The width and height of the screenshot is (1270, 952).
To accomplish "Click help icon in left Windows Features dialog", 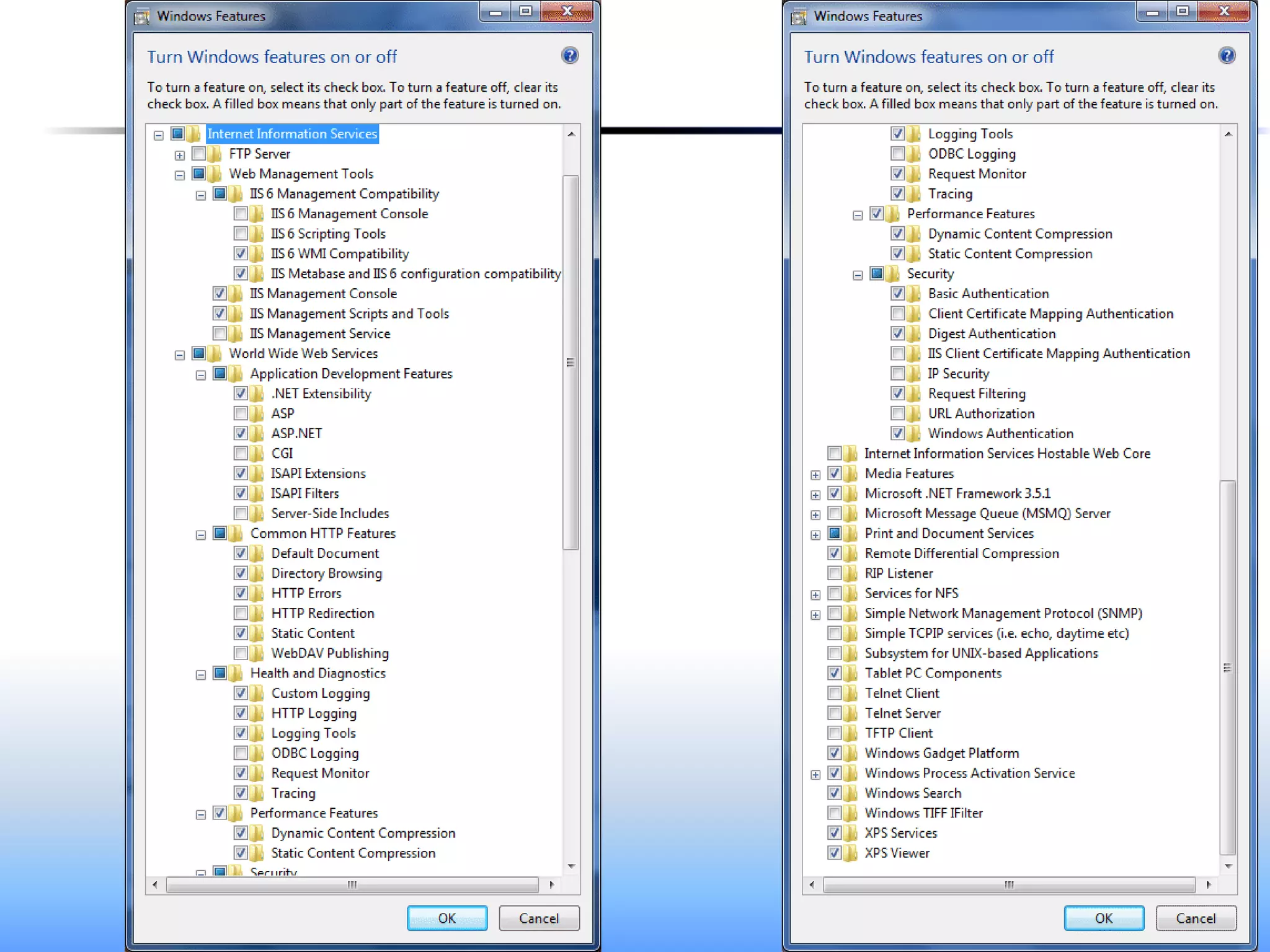I will [x=569, y=56].
